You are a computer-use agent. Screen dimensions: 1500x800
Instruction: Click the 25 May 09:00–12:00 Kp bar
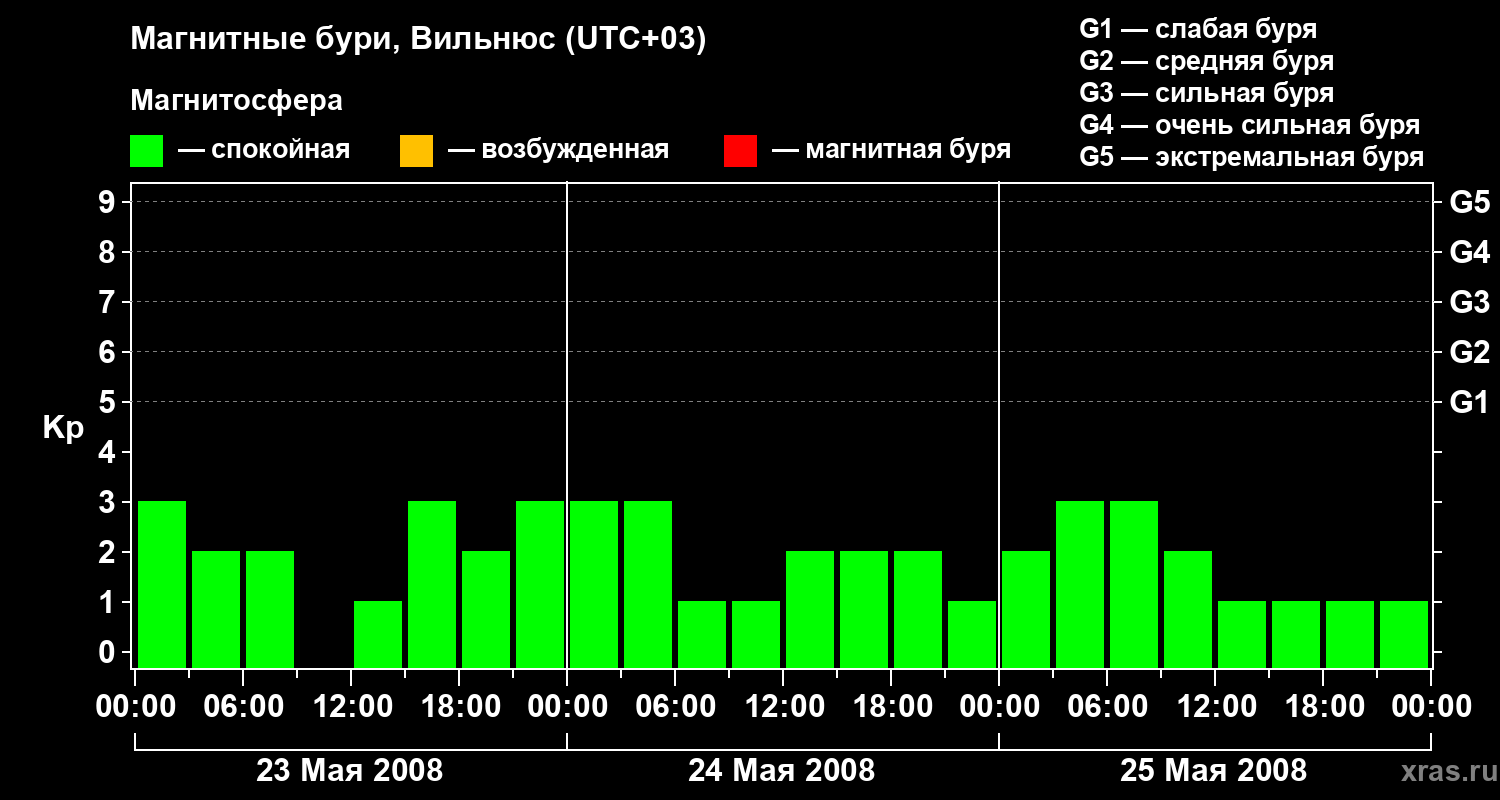1188,609
